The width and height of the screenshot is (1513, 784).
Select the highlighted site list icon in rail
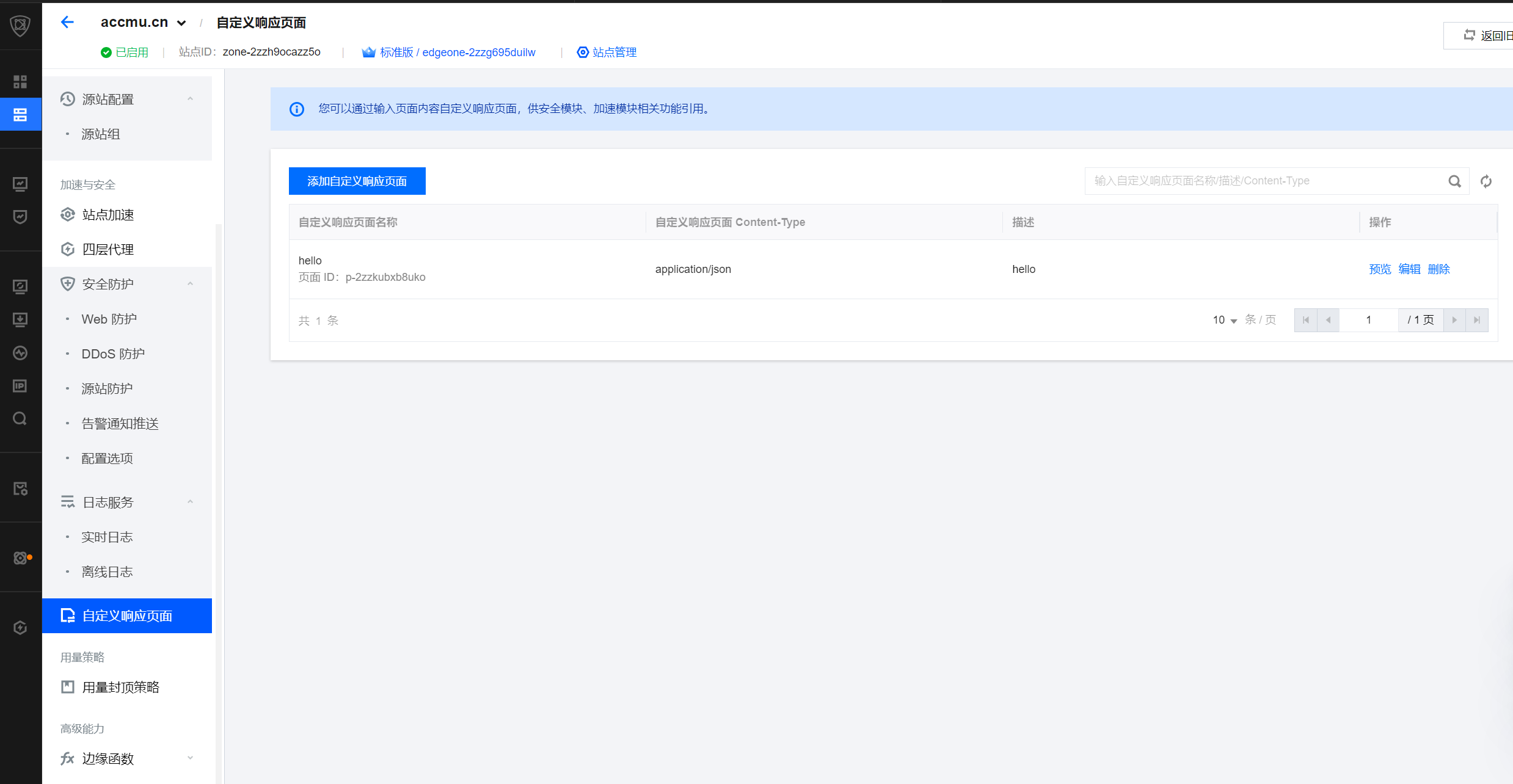20,114
